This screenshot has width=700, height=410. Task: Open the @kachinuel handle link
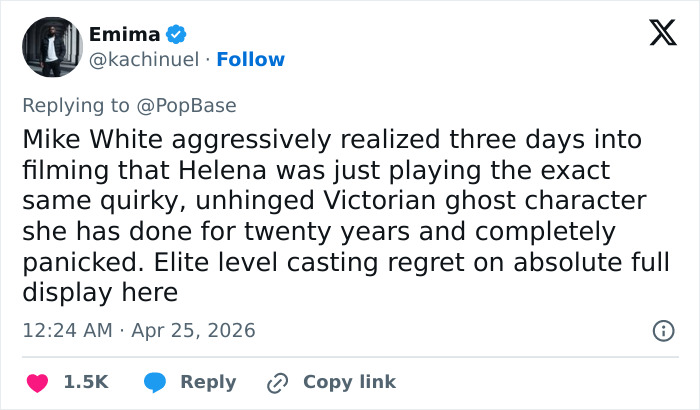144,59
